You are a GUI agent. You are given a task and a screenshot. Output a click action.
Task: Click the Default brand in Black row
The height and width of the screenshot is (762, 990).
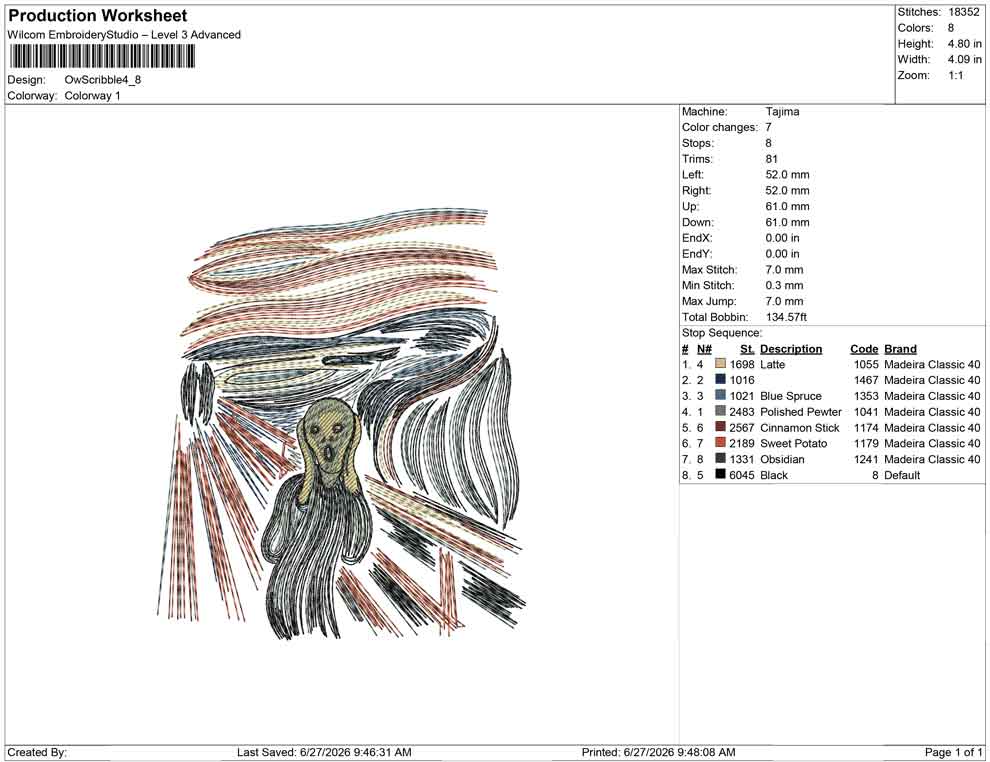(x=902, y=475)
